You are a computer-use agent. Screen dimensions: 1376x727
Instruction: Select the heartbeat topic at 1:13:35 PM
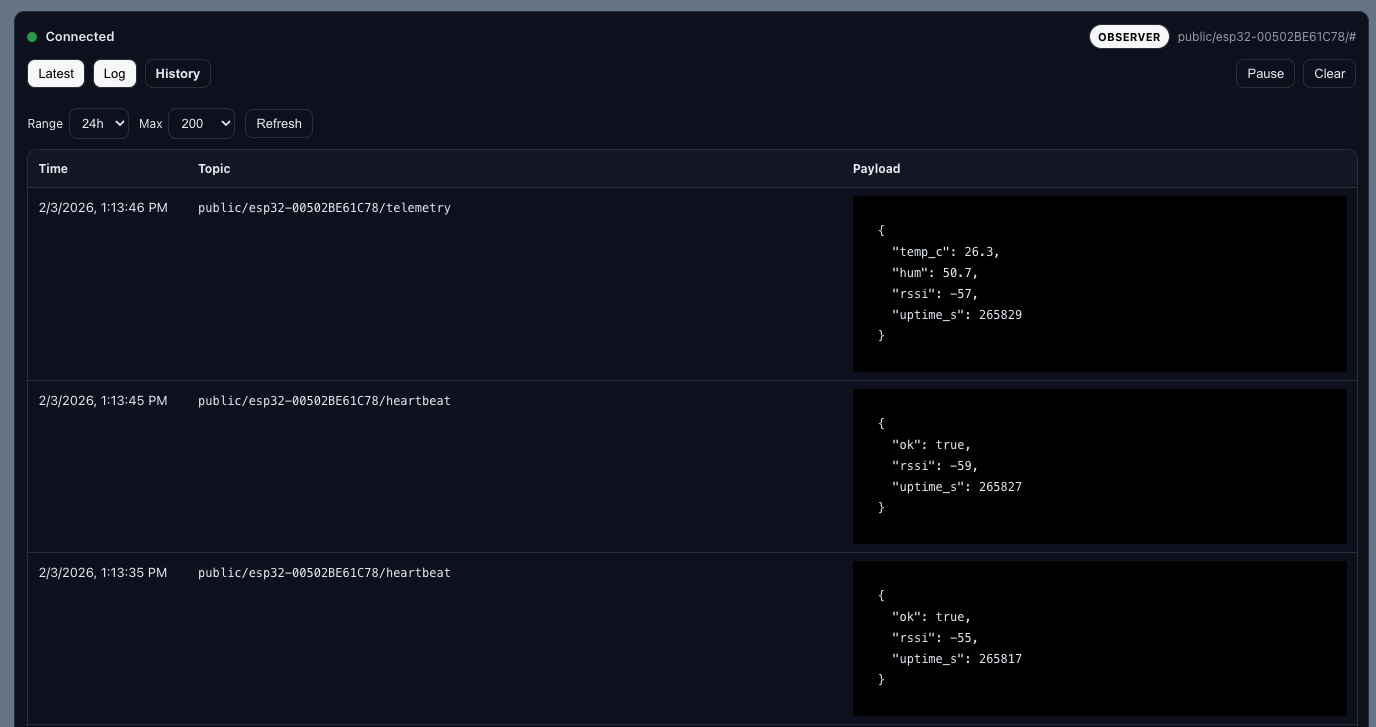(324, 573)
